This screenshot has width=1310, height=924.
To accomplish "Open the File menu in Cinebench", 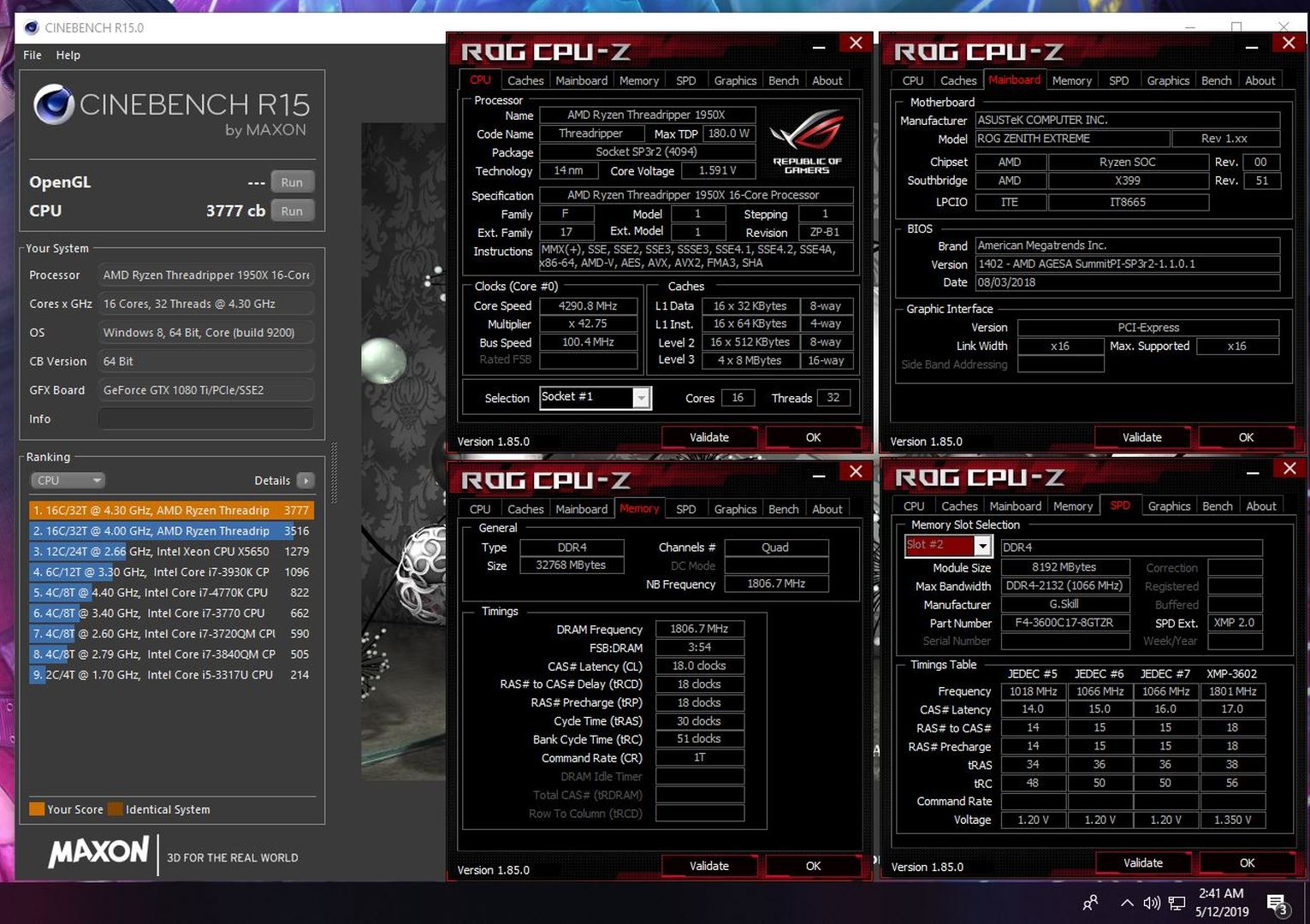I will (x=33, y=55).
